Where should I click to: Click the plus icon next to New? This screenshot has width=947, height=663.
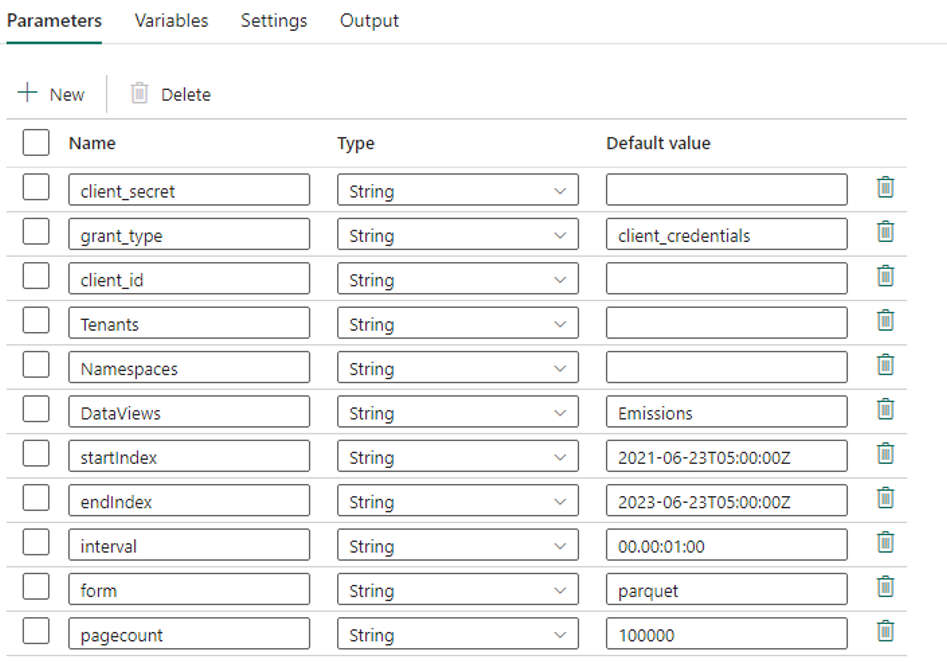click(x=27, y=92)
